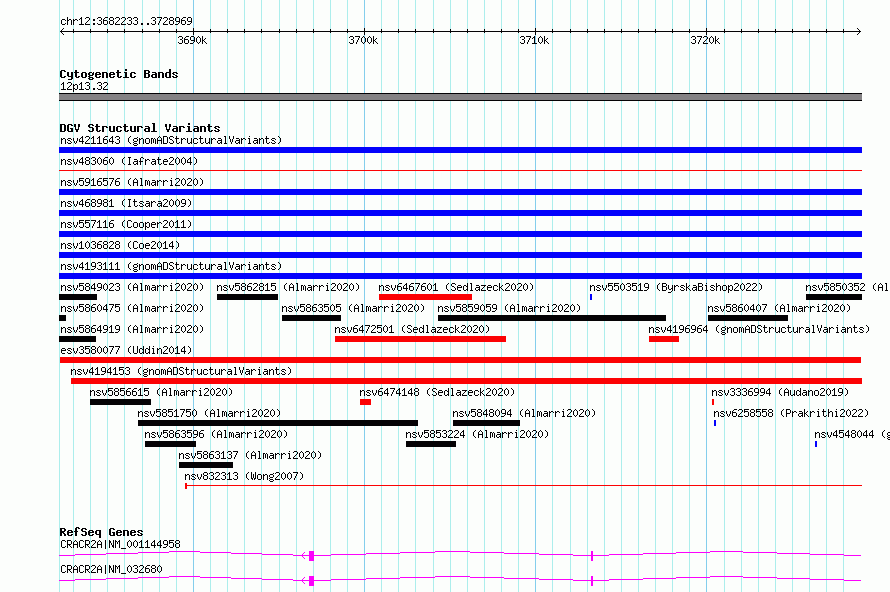Click the nsv4193111 gnomAD variant label
Screen dimensions: 890x592
tap(171, 266)
